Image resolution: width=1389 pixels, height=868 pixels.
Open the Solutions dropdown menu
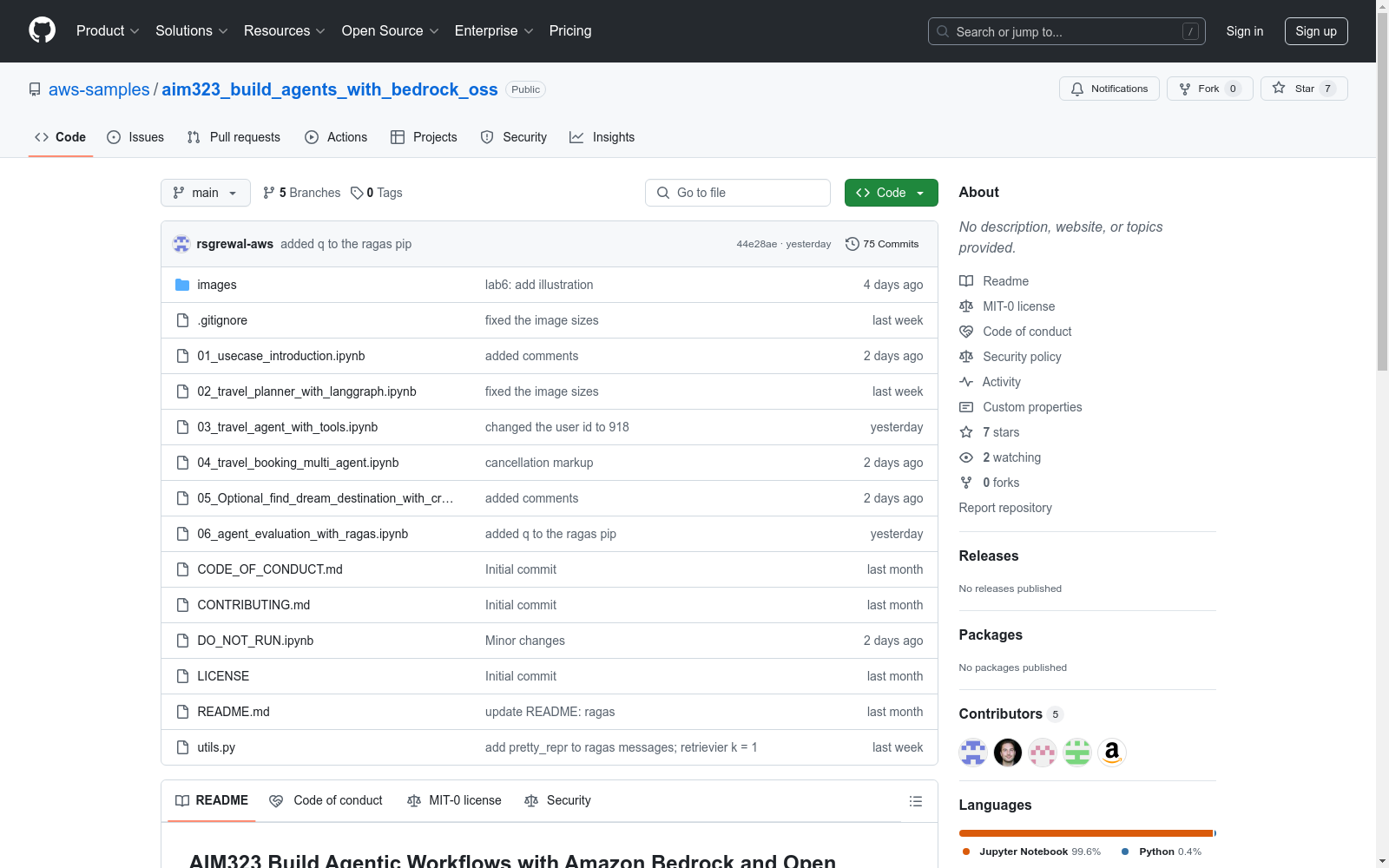192,31
